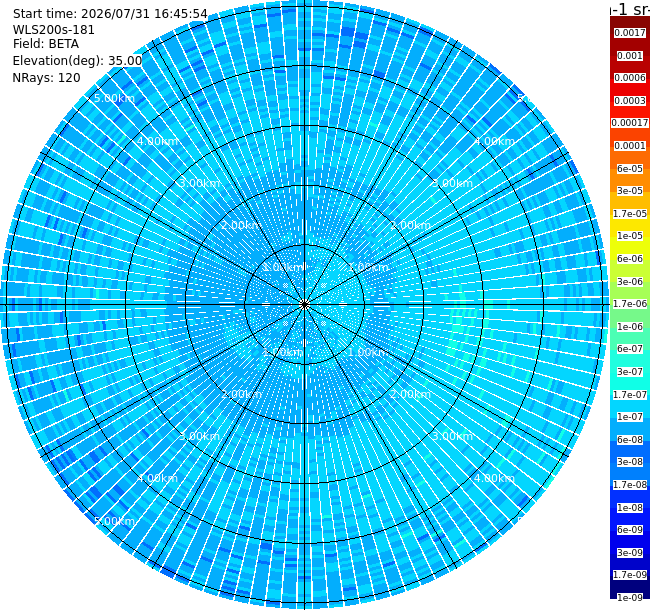Click the 1e-05 yellow colorbar label
The height and width of the screenshot is (610, 650).
pos(630,236)
